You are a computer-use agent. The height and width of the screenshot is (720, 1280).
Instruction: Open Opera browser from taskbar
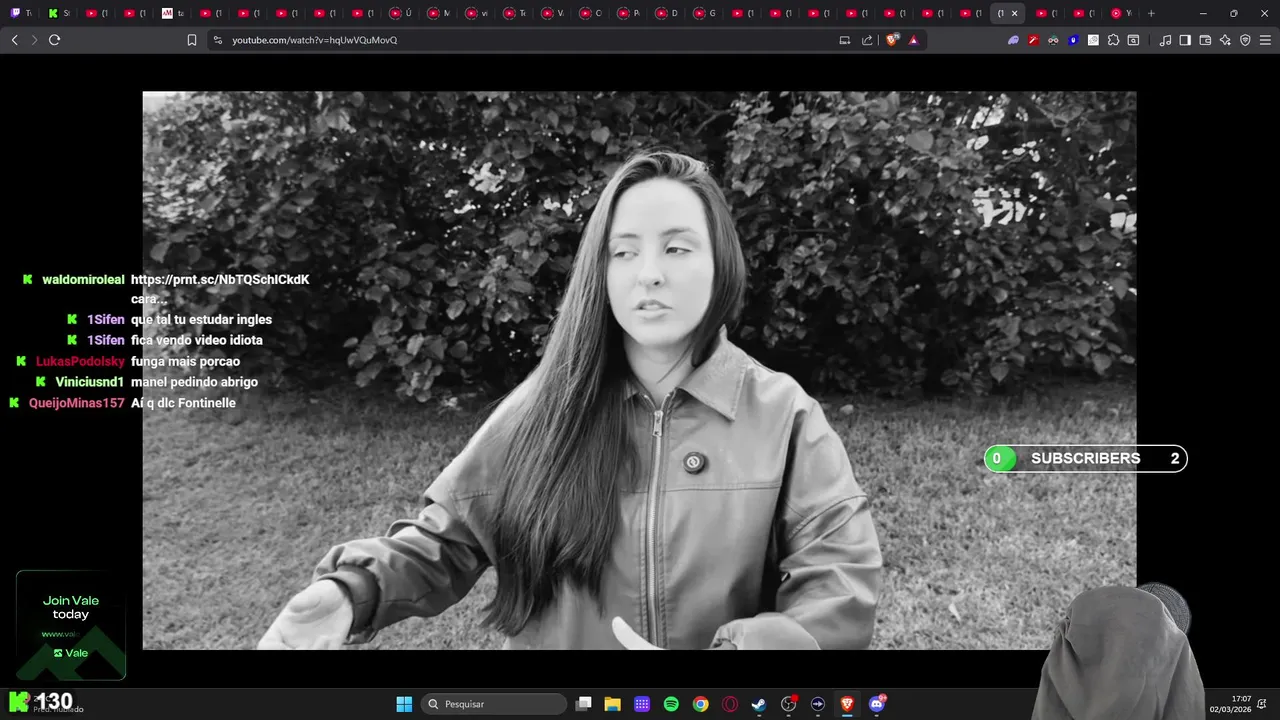coord(730,704)
